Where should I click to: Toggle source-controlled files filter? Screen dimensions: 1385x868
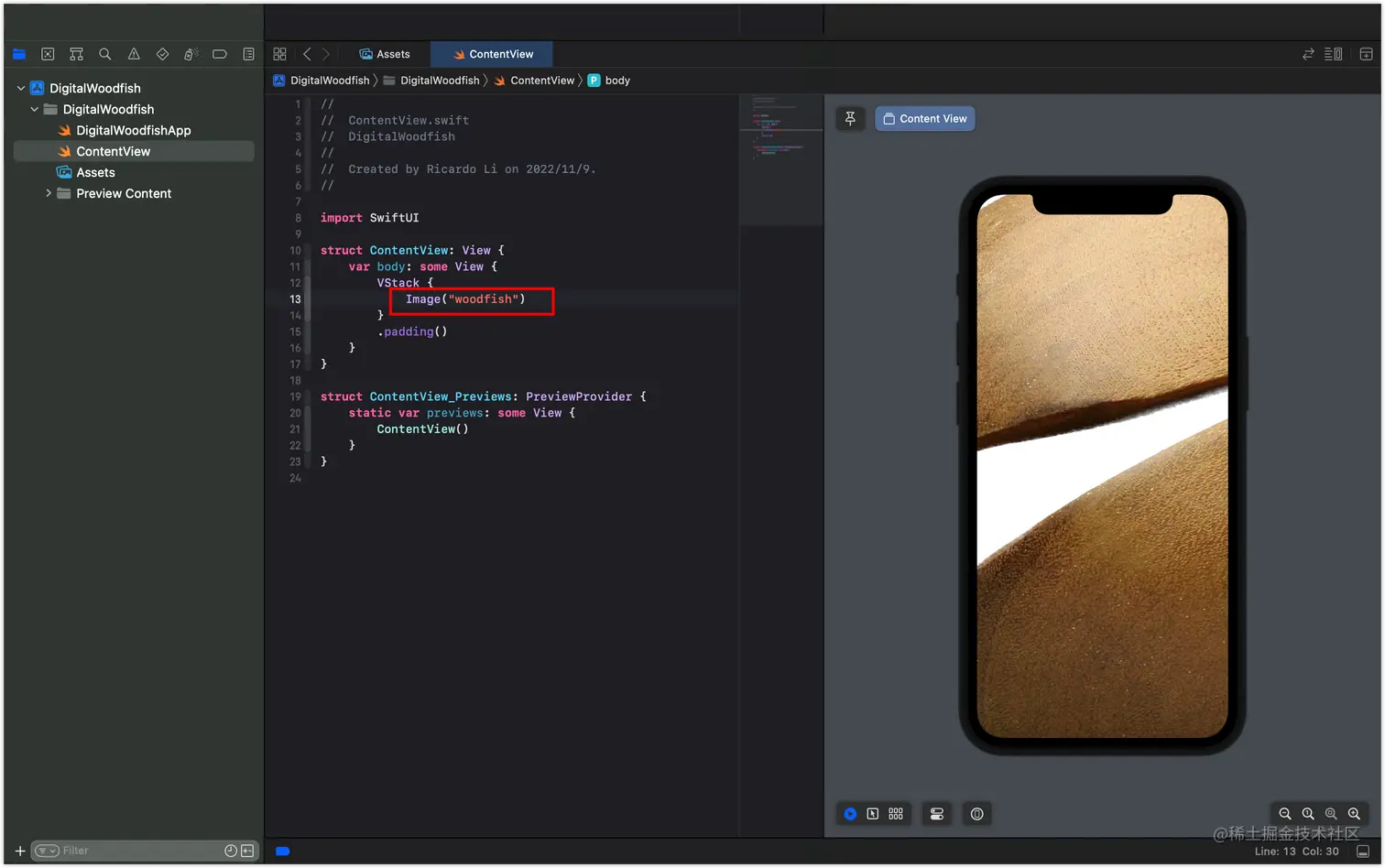[247, 851]
